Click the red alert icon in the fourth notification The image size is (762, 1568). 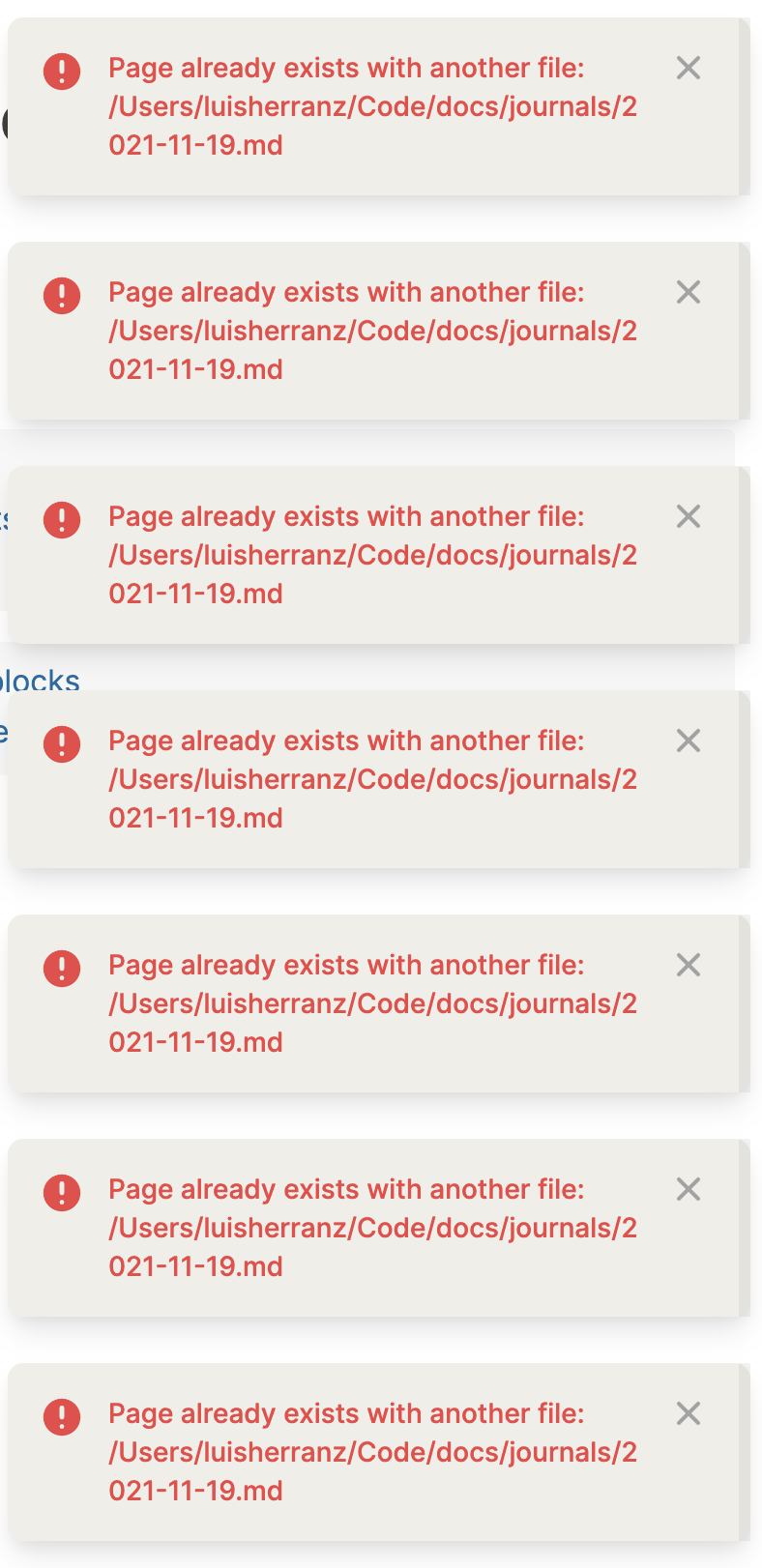(61, 744)
